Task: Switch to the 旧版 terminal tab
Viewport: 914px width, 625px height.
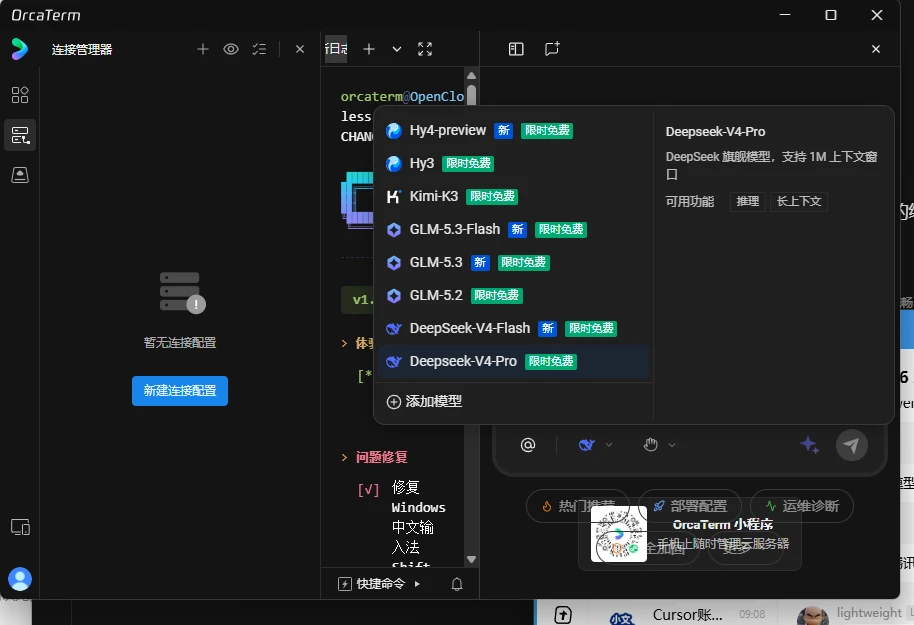Action: 336,48
